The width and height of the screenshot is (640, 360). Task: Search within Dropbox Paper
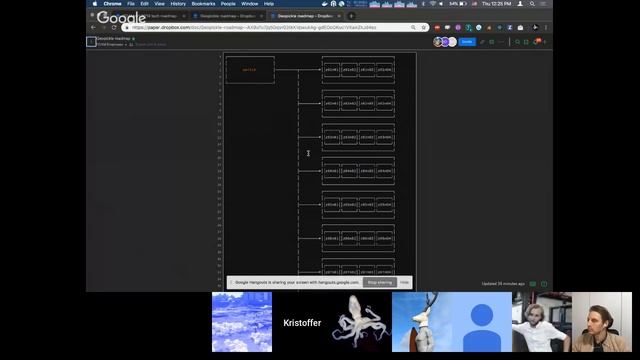[x=517, y=42]
